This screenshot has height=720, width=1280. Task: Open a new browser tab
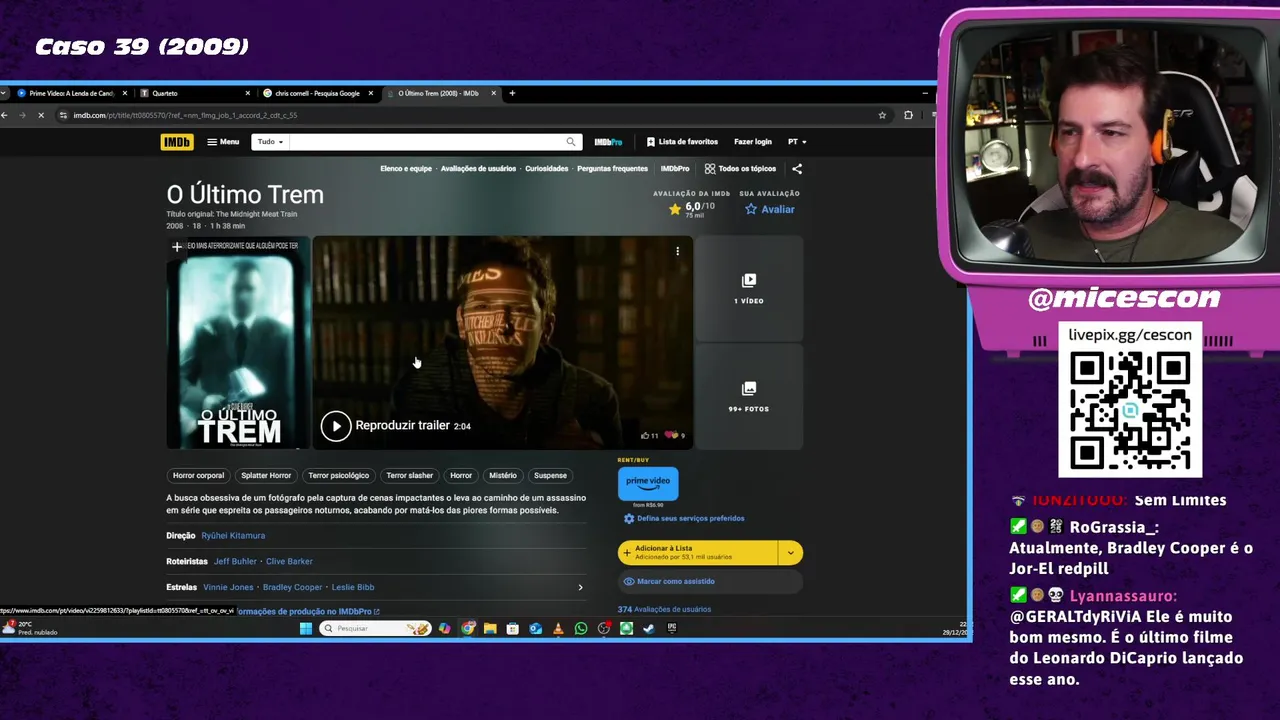click(512, 93)
